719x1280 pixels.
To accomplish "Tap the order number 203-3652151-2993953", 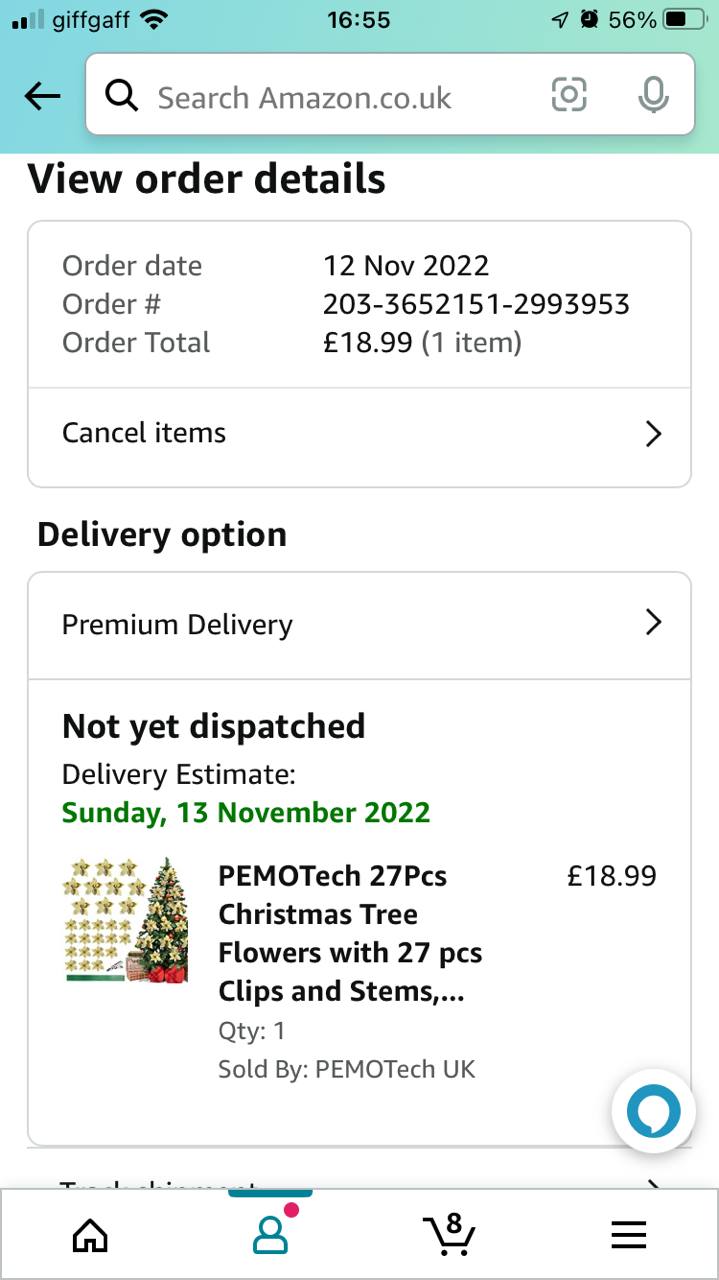I will point(476,304).
